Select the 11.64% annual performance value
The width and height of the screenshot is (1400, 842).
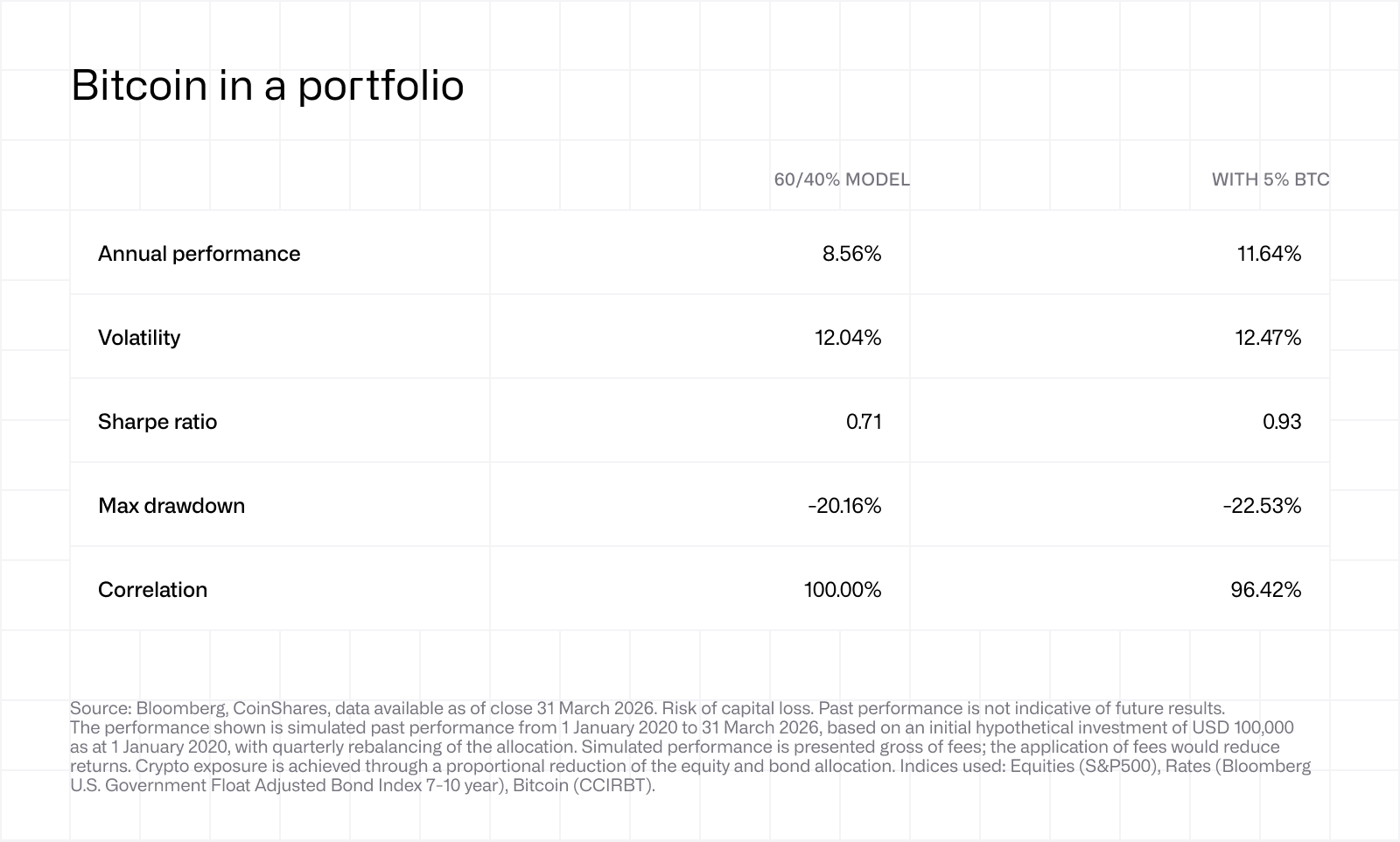click(x=1269, y=254)
